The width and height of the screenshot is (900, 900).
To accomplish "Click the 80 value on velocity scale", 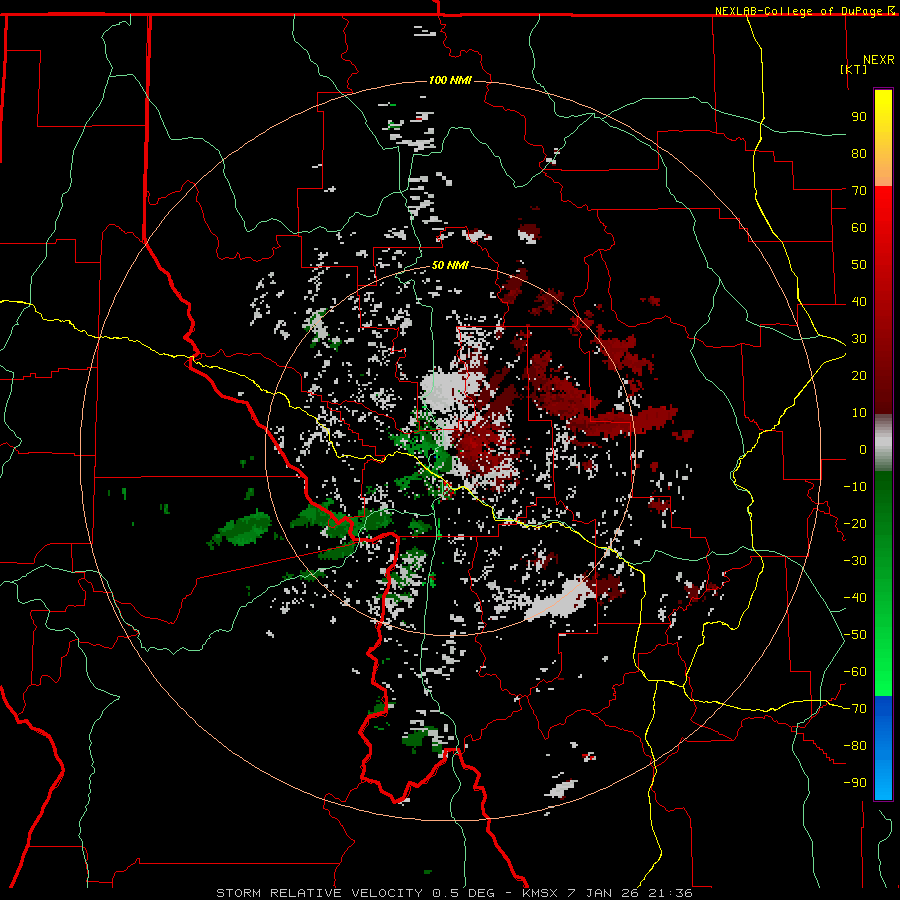I will tap(859, 154).
